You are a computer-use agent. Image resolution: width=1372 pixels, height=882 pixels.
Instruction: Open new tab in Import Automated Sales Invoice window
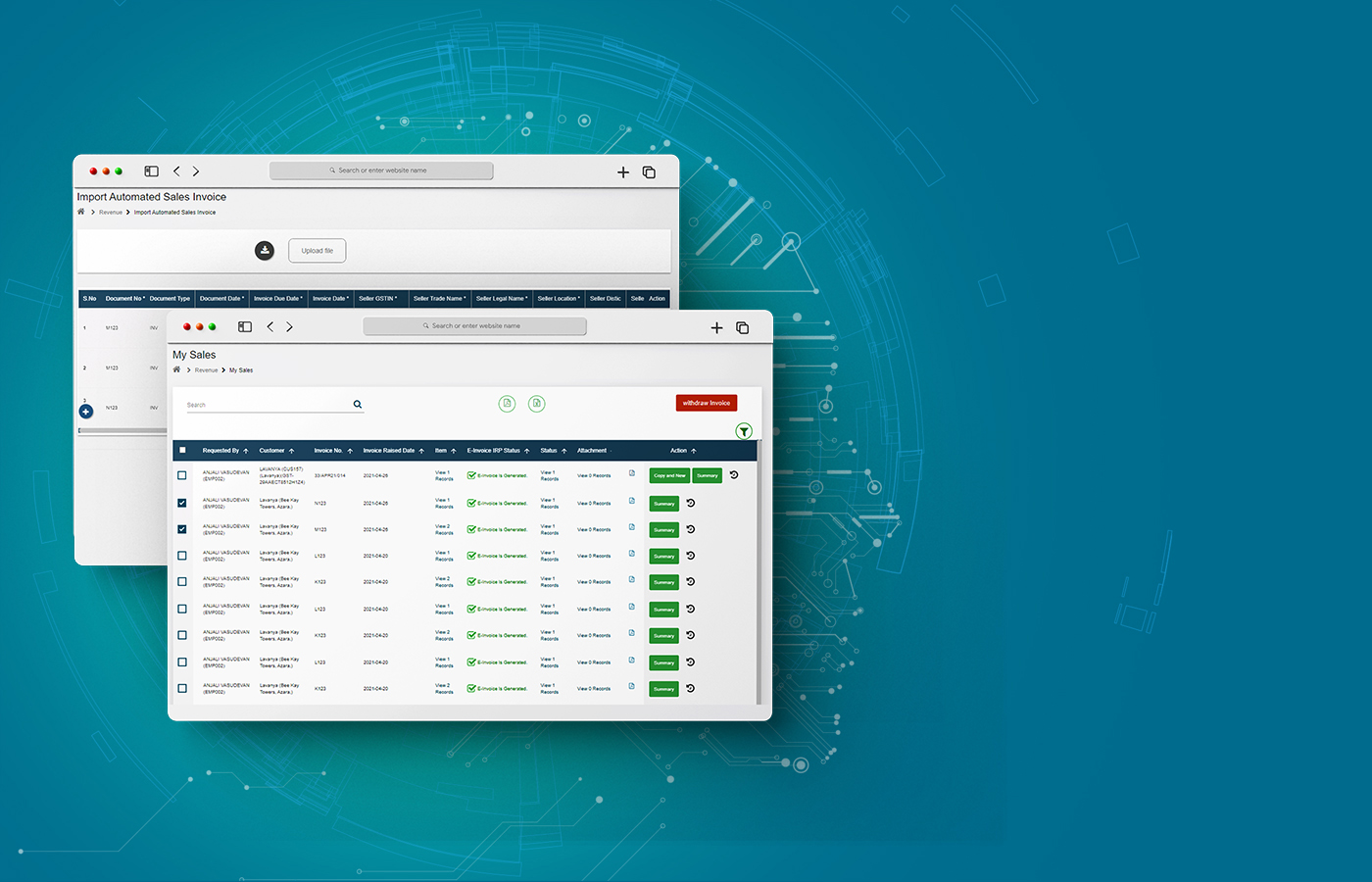(623, 172)
